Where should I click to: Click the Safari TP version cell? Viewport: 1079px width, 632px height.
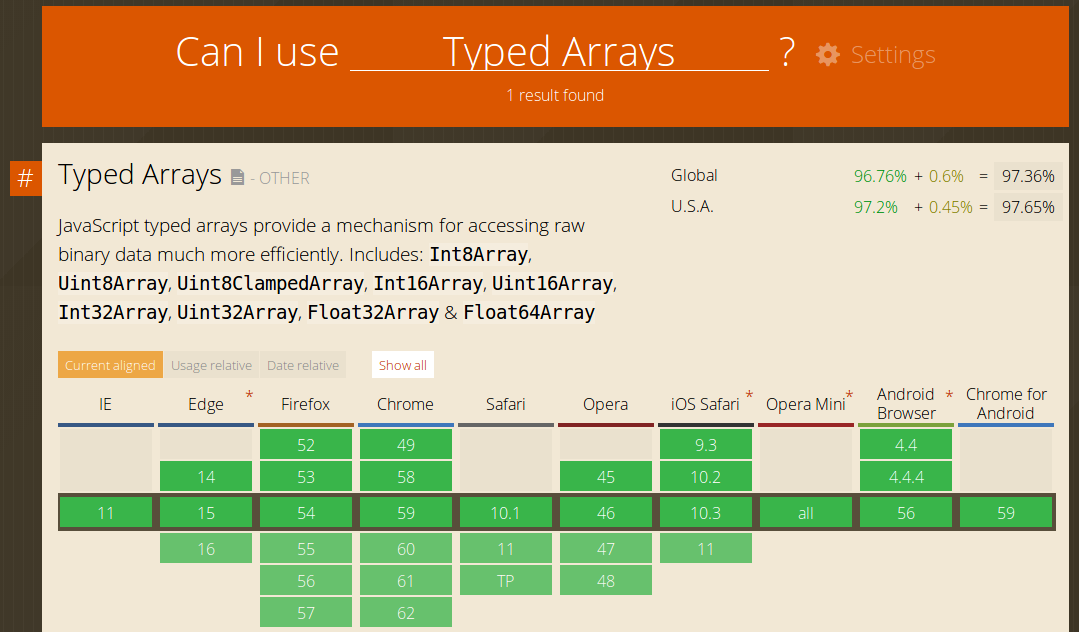(x=506, y=581)
